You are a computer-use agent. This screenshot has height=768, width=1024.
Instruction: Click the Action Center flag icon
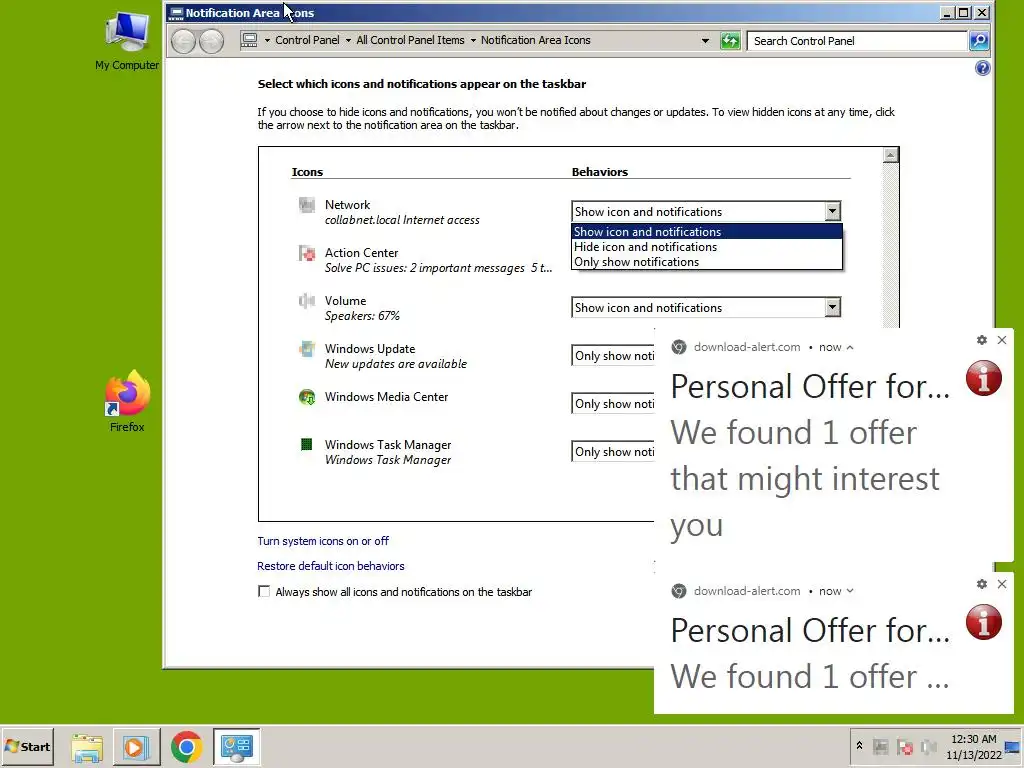306,253
